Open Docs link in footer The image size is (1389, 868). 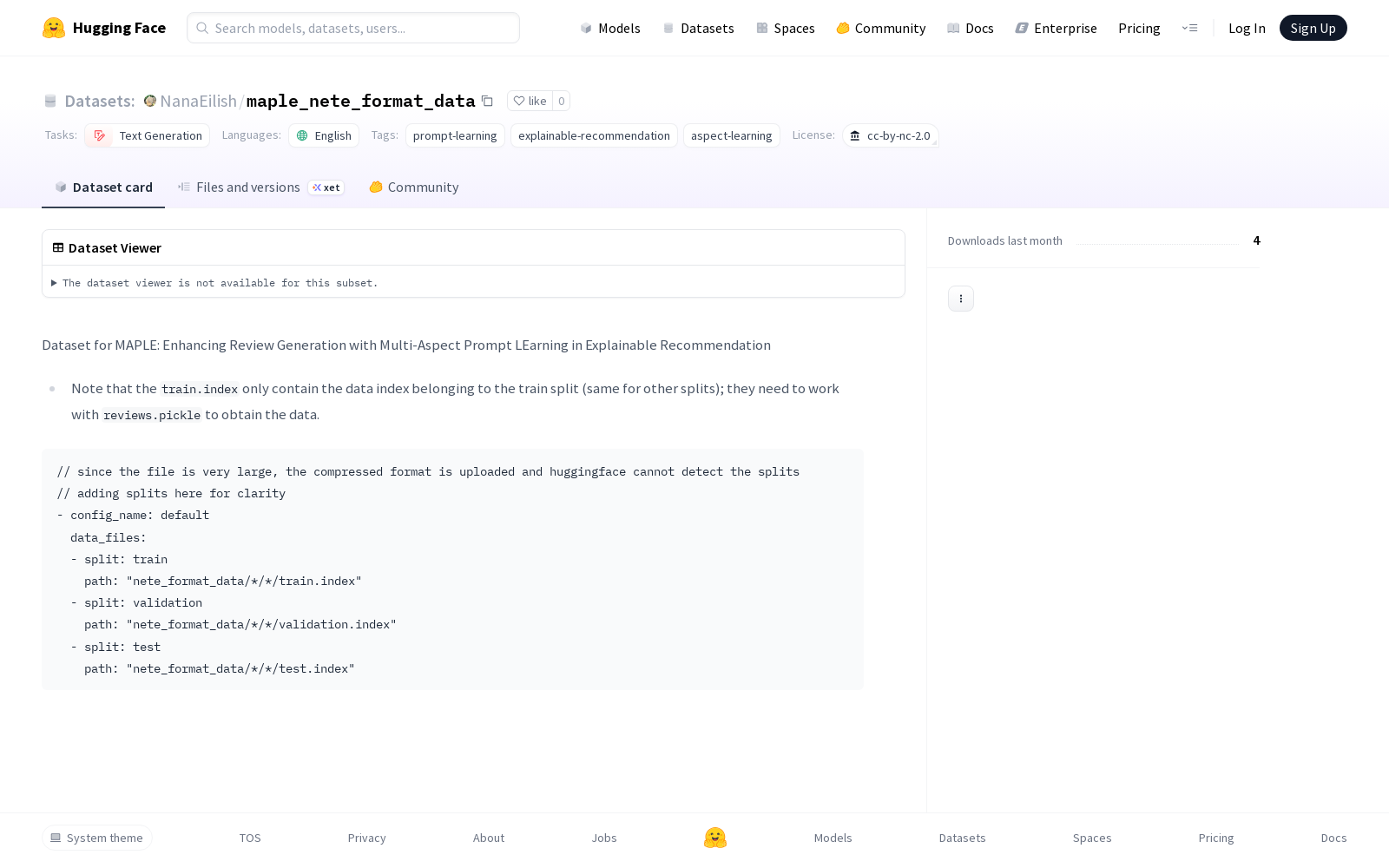coord(1334,838)
